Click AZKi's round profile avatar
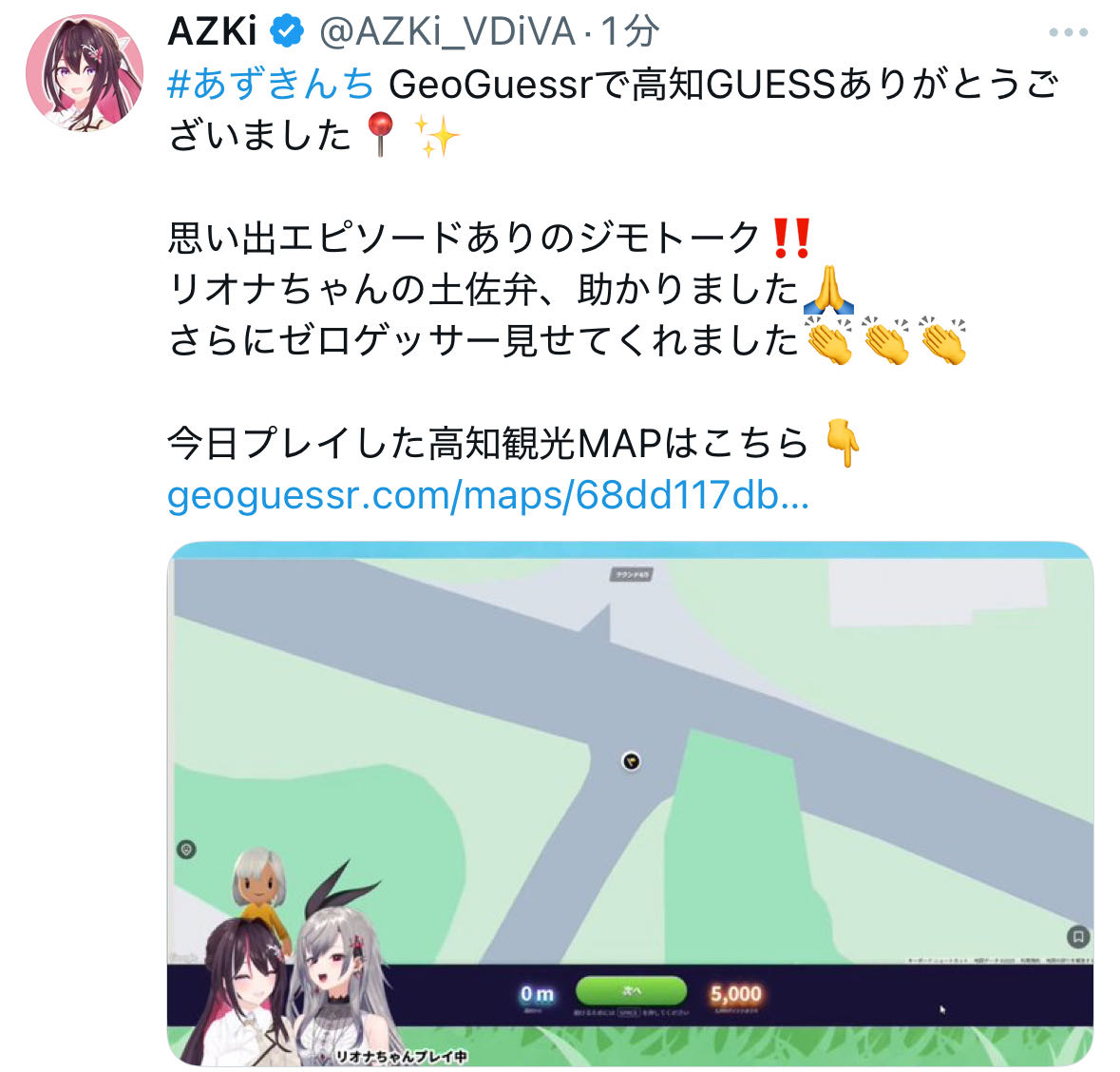 tap(85, 72)
